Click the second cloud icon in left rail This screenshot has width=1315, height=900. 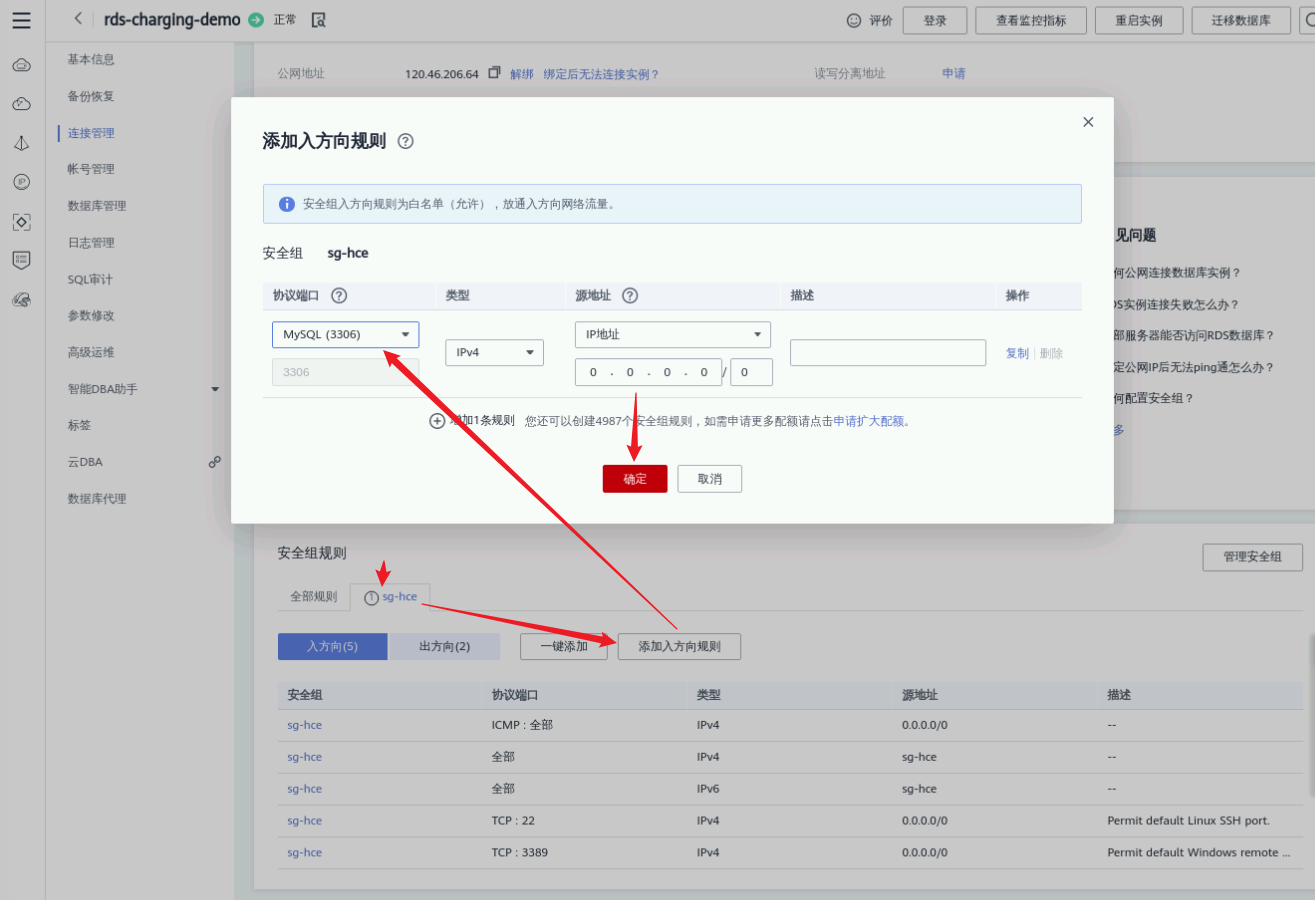(x=21, y=104)
